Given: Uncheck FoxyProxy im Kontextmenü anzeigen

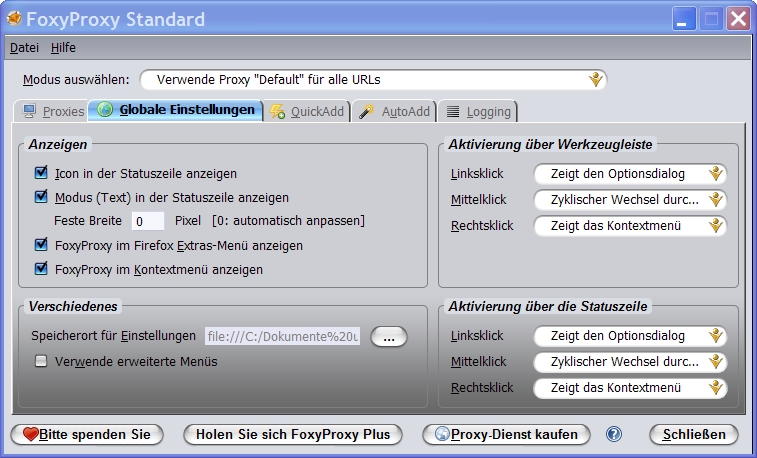Looking at the screenshot, I should (42, 268).
